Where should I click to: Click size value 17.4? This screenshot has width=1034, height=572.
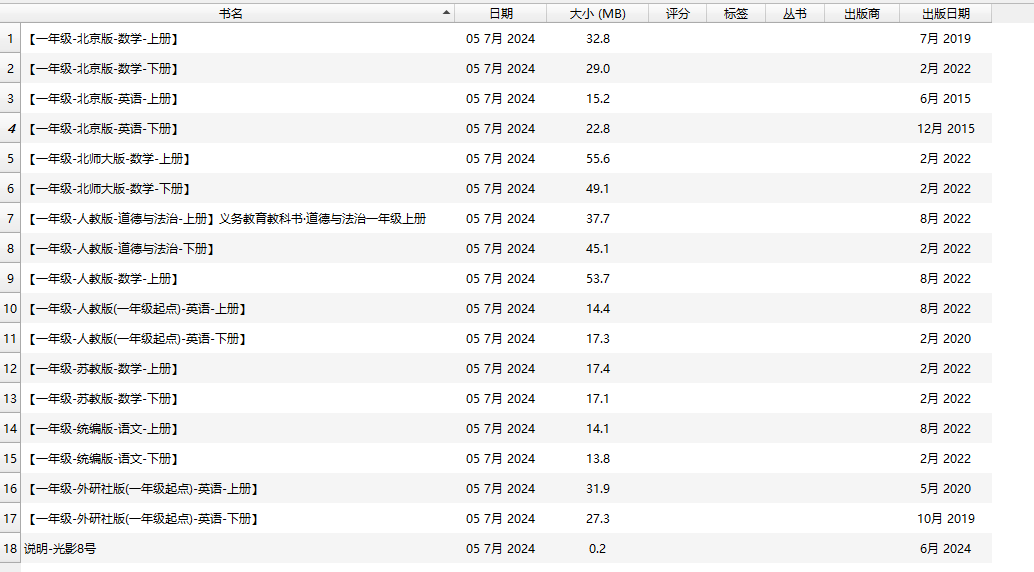(598, 369)
